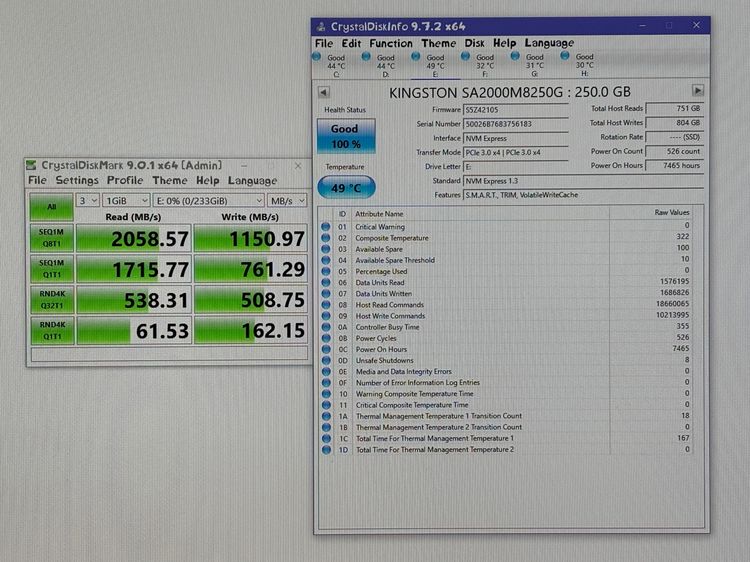This screenshot has height=562, width=750.
Task: Open the Language menu in CrystalDiskInfo
Action: coord(549,44)
